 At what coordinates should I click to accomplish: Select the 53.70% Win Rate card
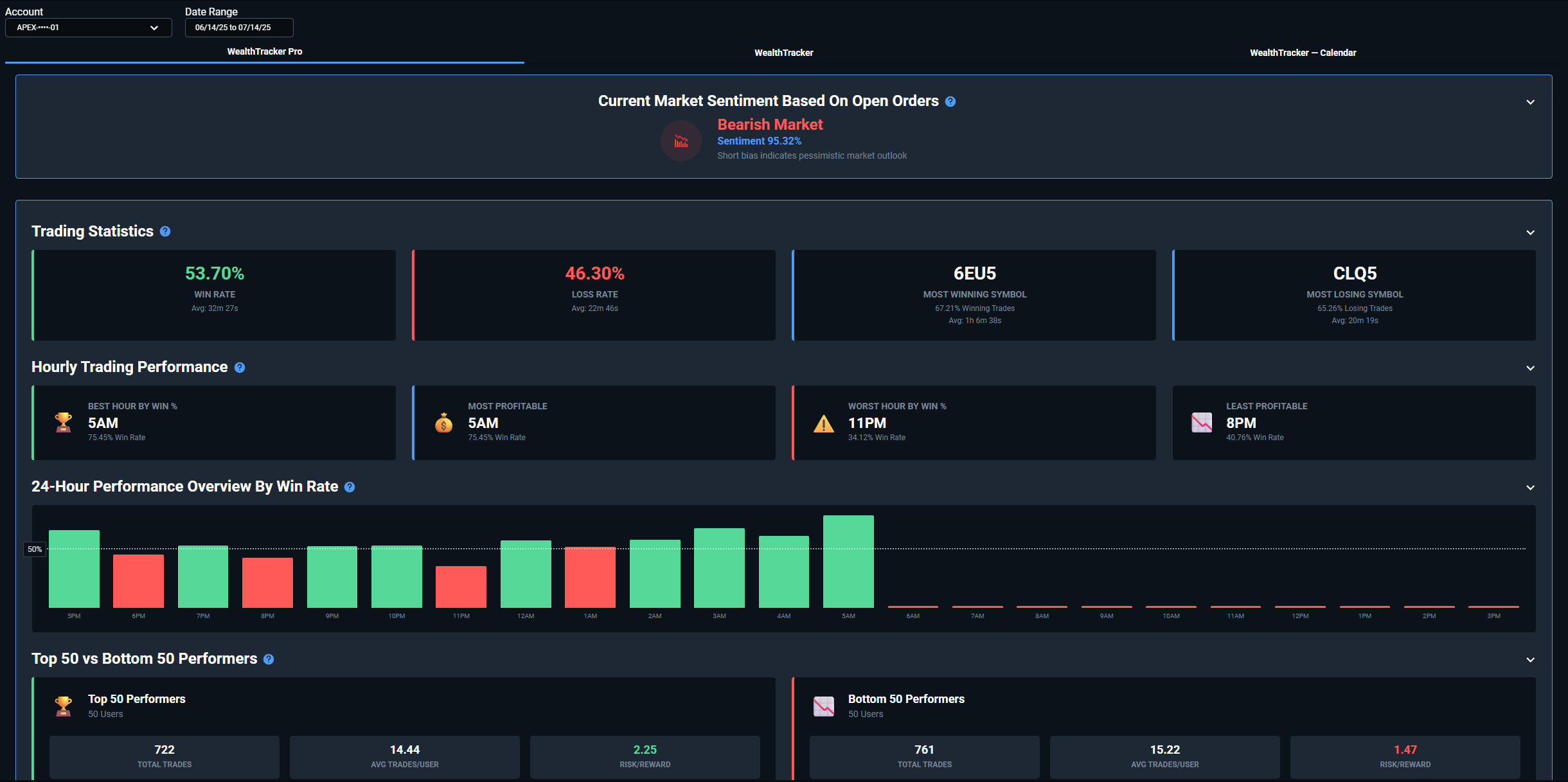pyautogui.click(x=214, y=295)
